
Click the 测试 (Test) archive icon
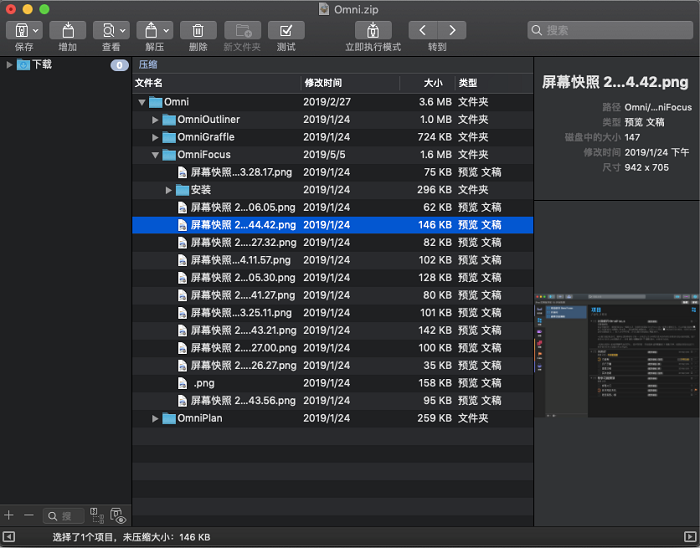click(x=286, y=30)
